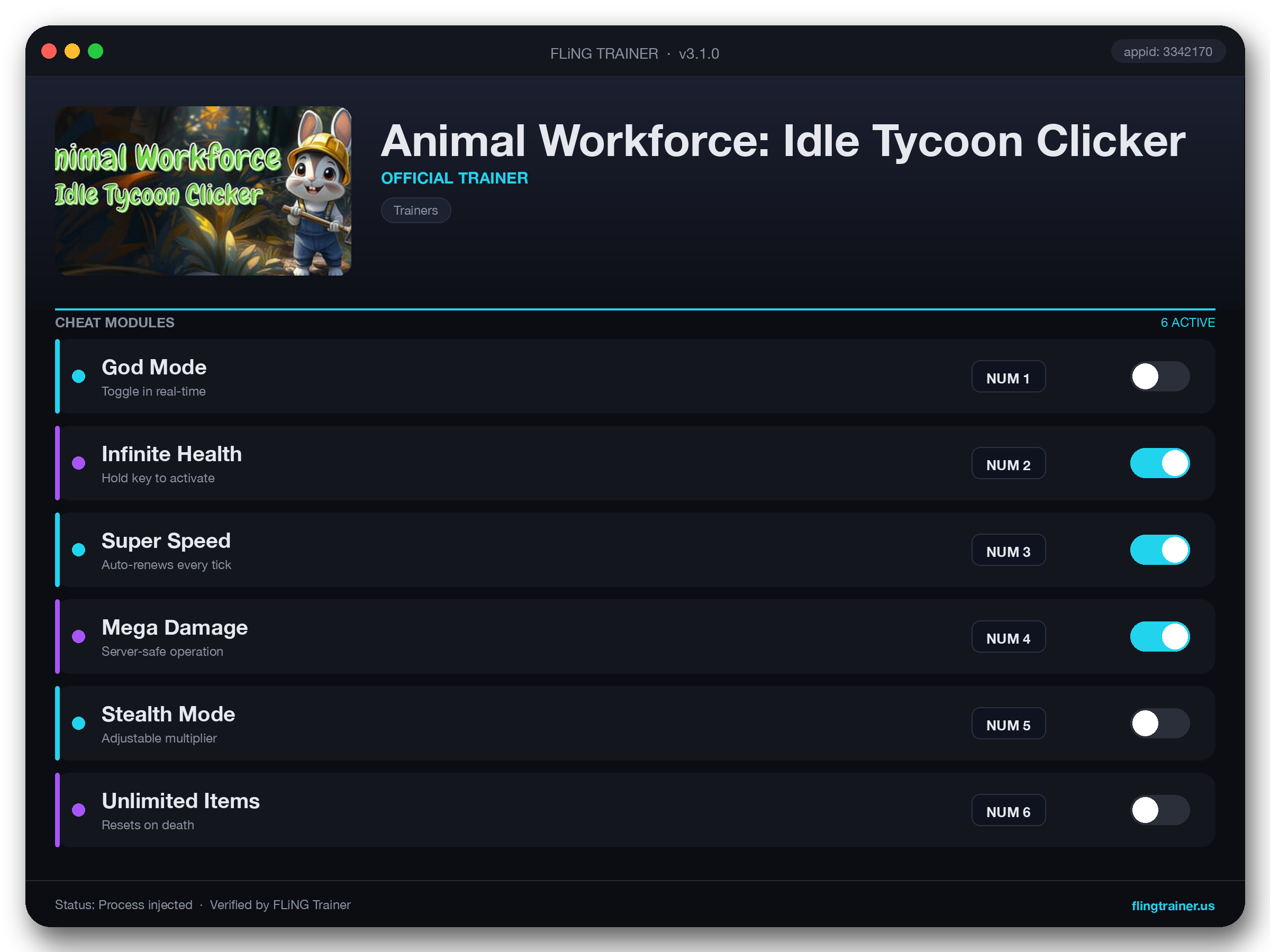Screen dimensions: 1270x952
Task: Minimize the window with the yellow button
Action: point(72,51)
